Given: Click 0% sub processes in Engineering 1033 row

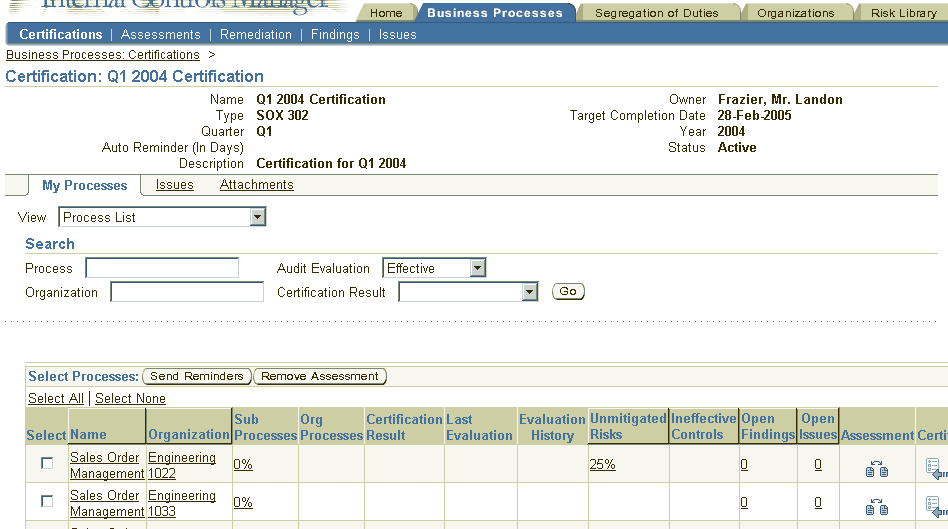Looking at the screenshot, I should (x=243, y=502).
